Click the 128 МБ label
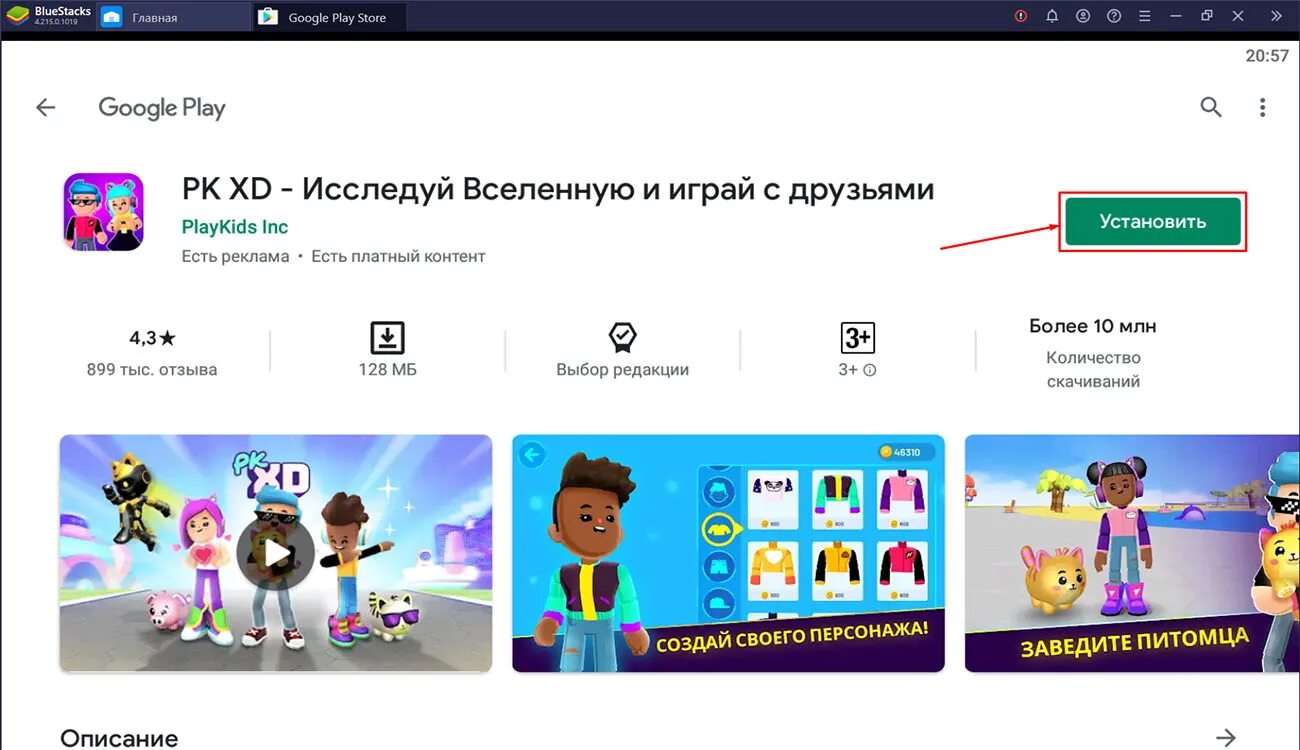The width and height of the screenshot is (1300, 750). point(388,370)
